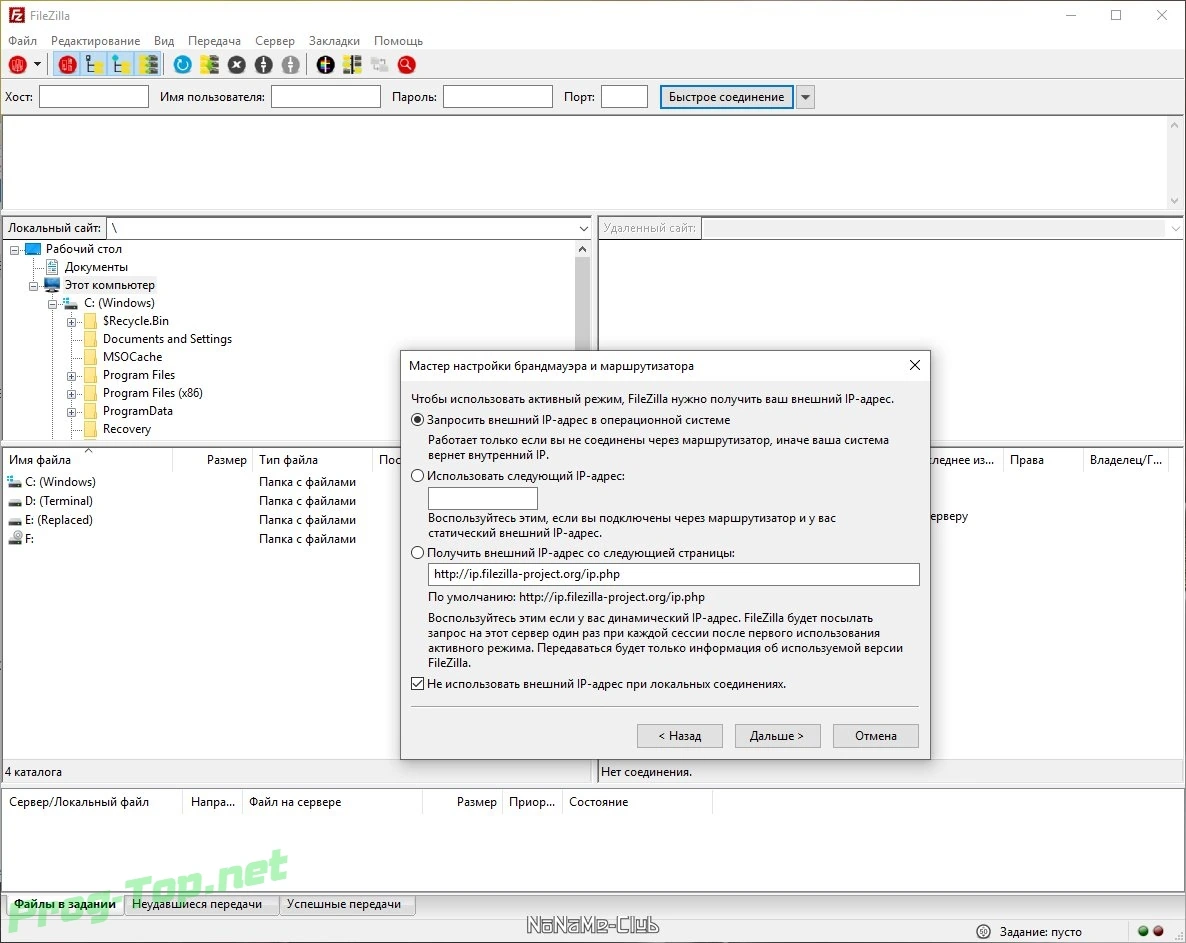Toggle the remote directory tree icon

point(121,65)
